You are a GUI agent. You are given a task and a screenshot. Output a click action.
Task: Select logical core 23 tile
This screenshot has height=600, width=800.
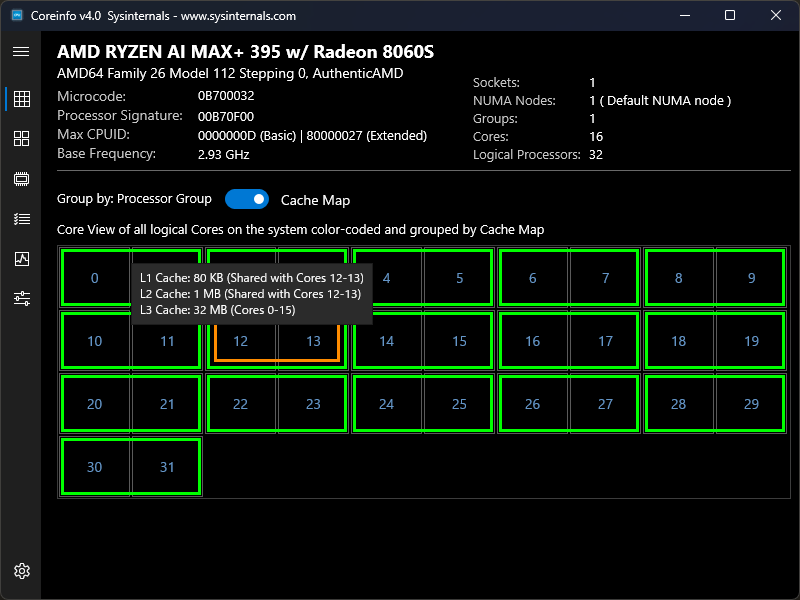[x=313, y=404]
